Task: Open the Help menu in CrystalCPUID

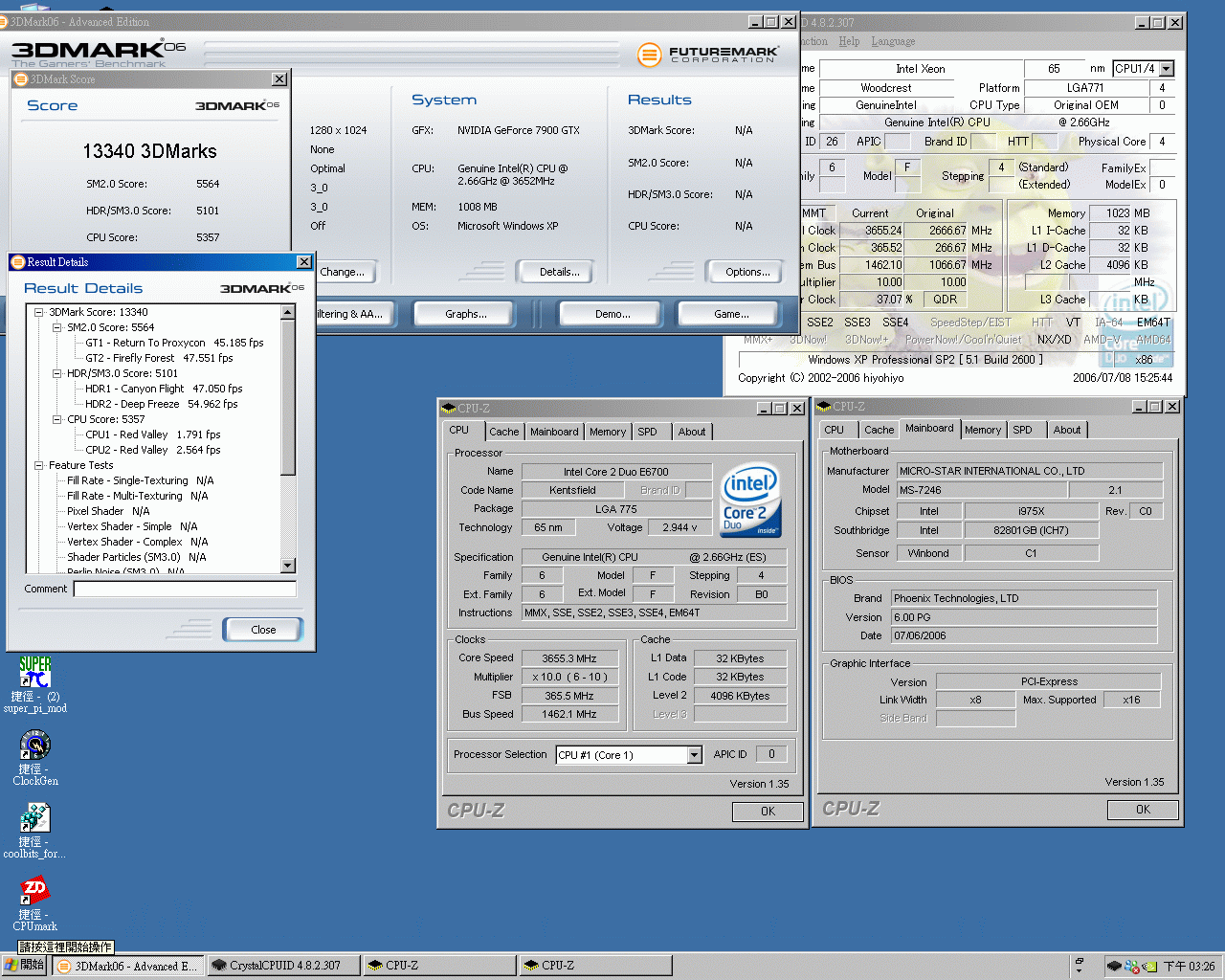Action: point(849,41)
